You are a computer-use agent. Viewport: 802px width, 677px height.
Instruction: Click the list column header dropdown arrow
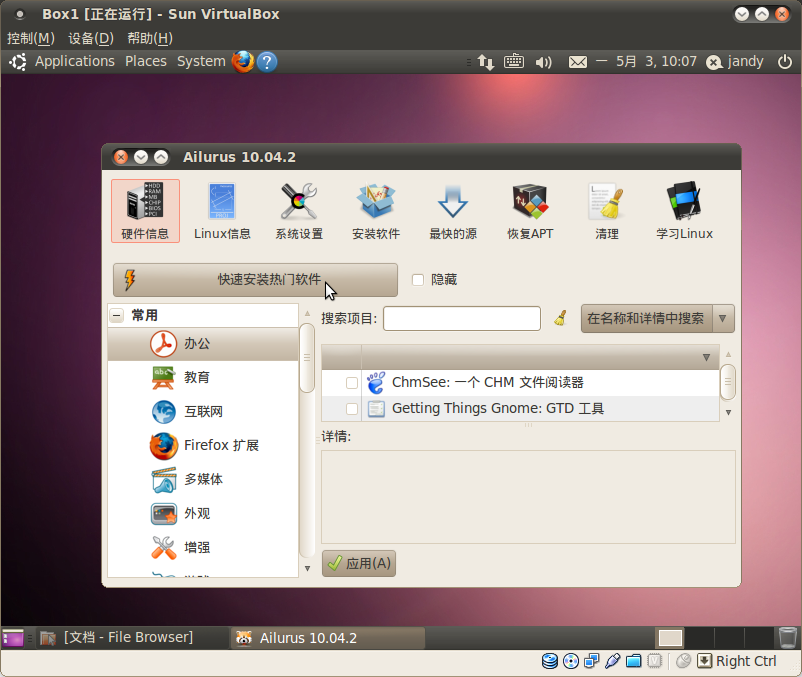point(706,357)
